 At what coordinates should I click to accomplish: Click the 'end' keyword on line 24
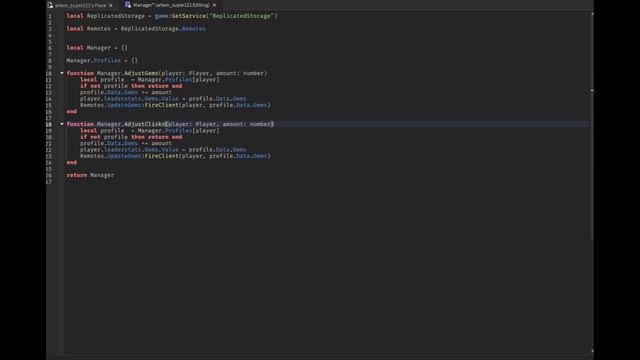[71, 162]
